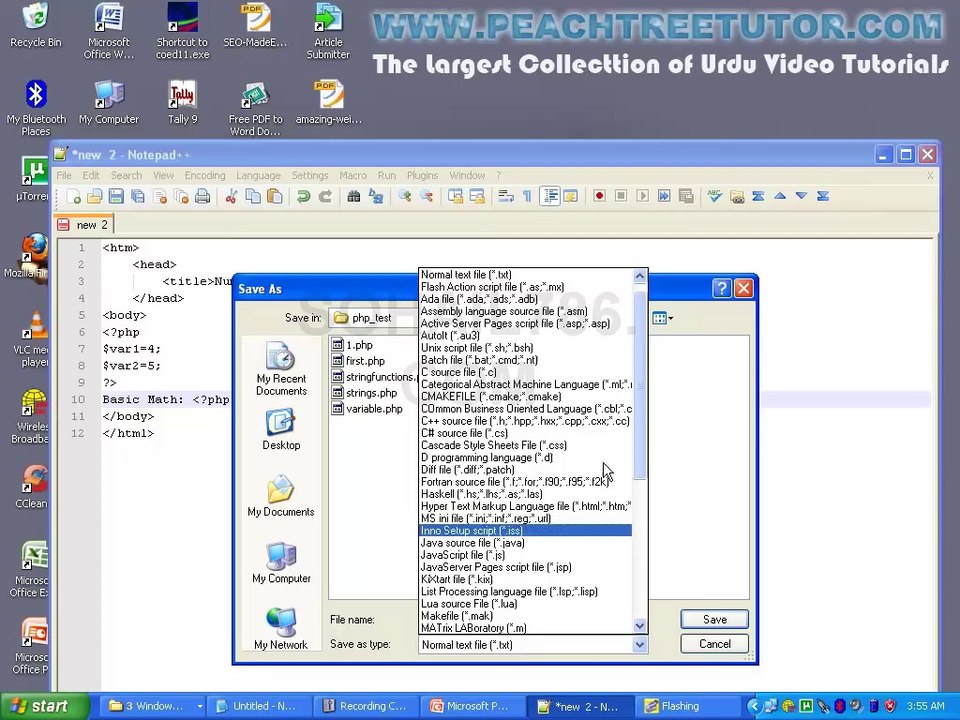Click the Zoom Out icon
Image resolution: width=960 pixels, height=720 pixels.
[x=426, y=197]
